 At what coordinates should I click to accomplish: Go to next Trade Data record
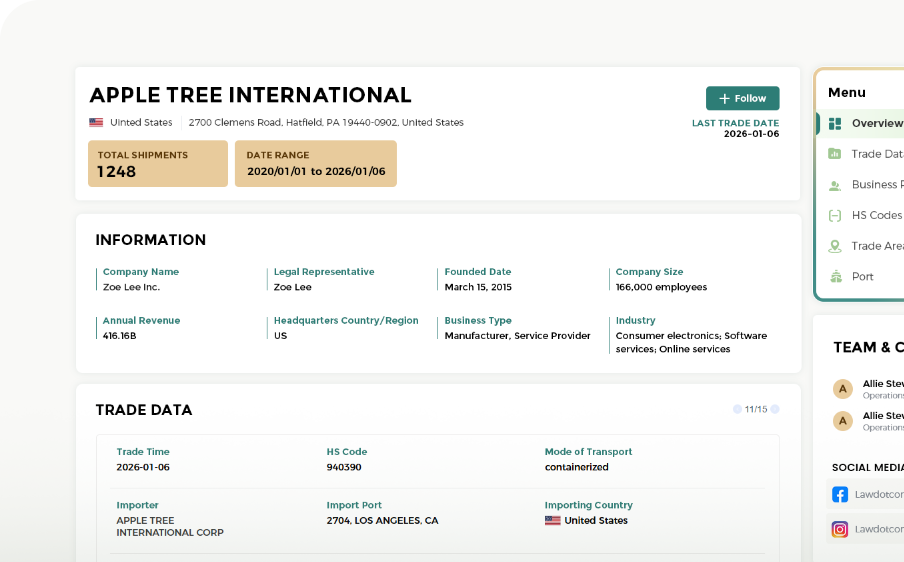pos(775,409)
